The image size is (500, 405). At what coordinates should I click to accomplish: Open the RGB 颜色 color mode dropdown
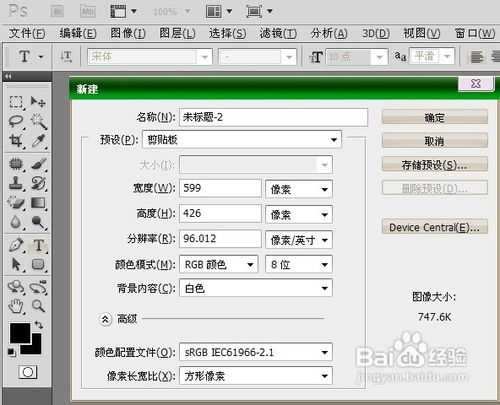[219, 265]
